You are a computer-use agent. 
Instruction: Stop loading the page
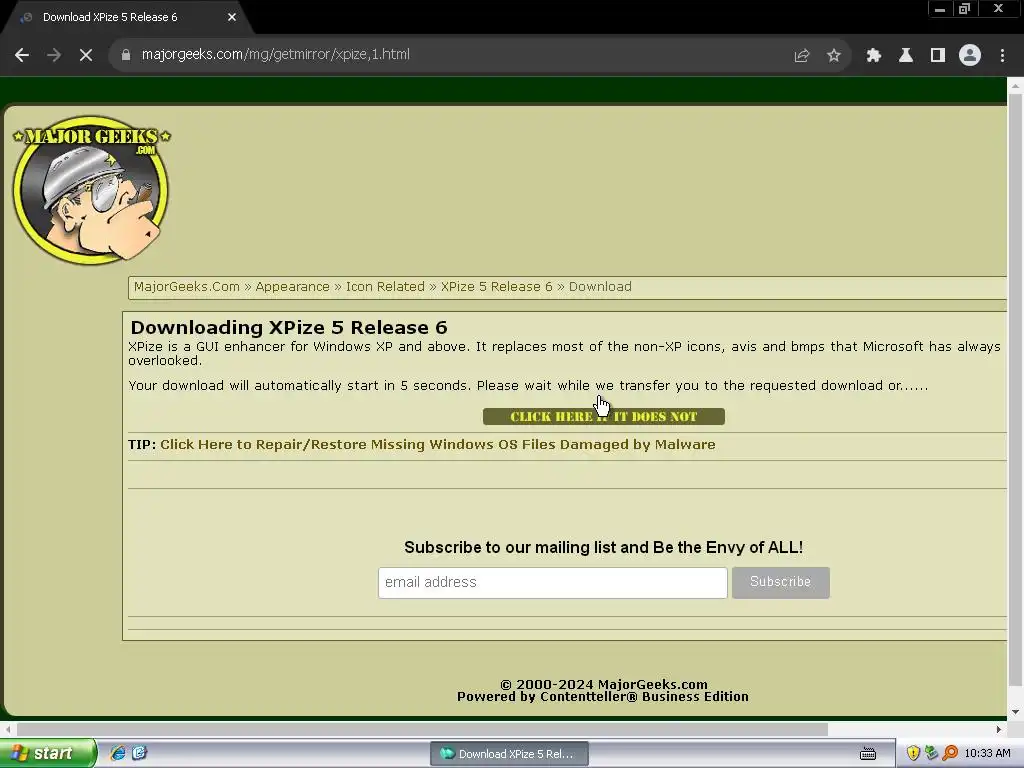86,56
